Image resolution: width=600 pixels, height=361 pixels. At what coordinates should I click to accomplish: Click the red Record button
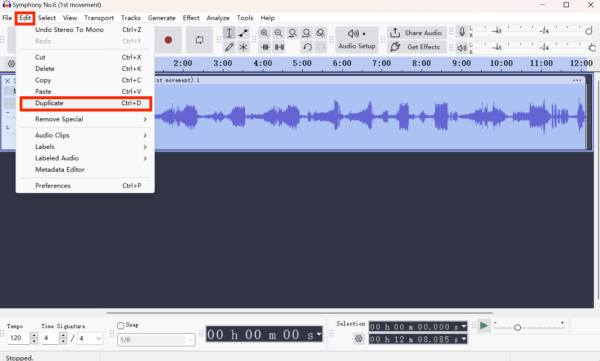(168, 40)
